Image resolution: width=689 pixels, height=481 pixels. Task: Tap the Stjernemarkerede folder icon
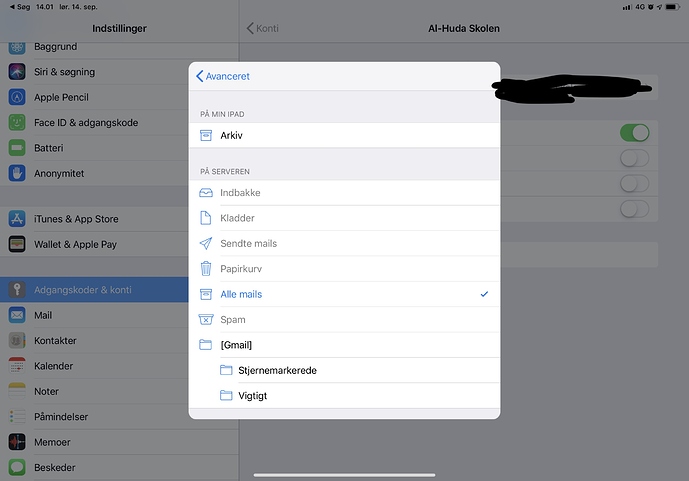(226, 370)
